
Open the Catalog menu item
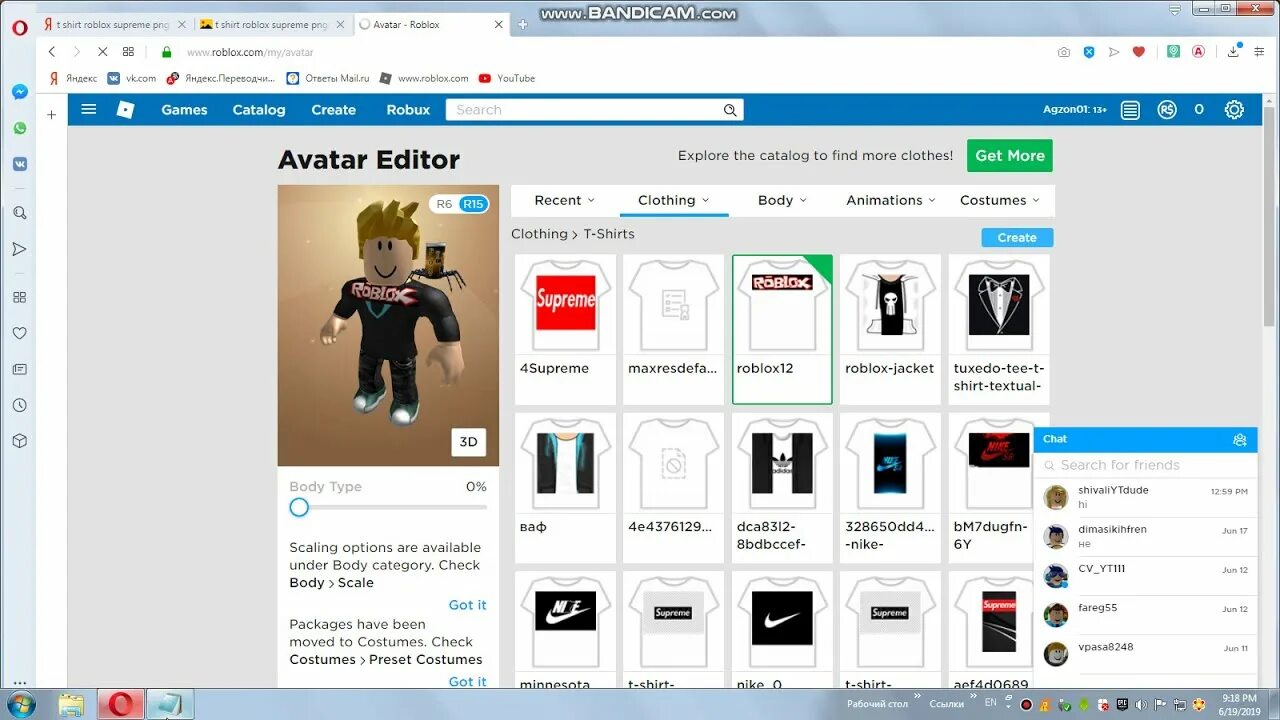pyautogui.click(x=259, y=110)
